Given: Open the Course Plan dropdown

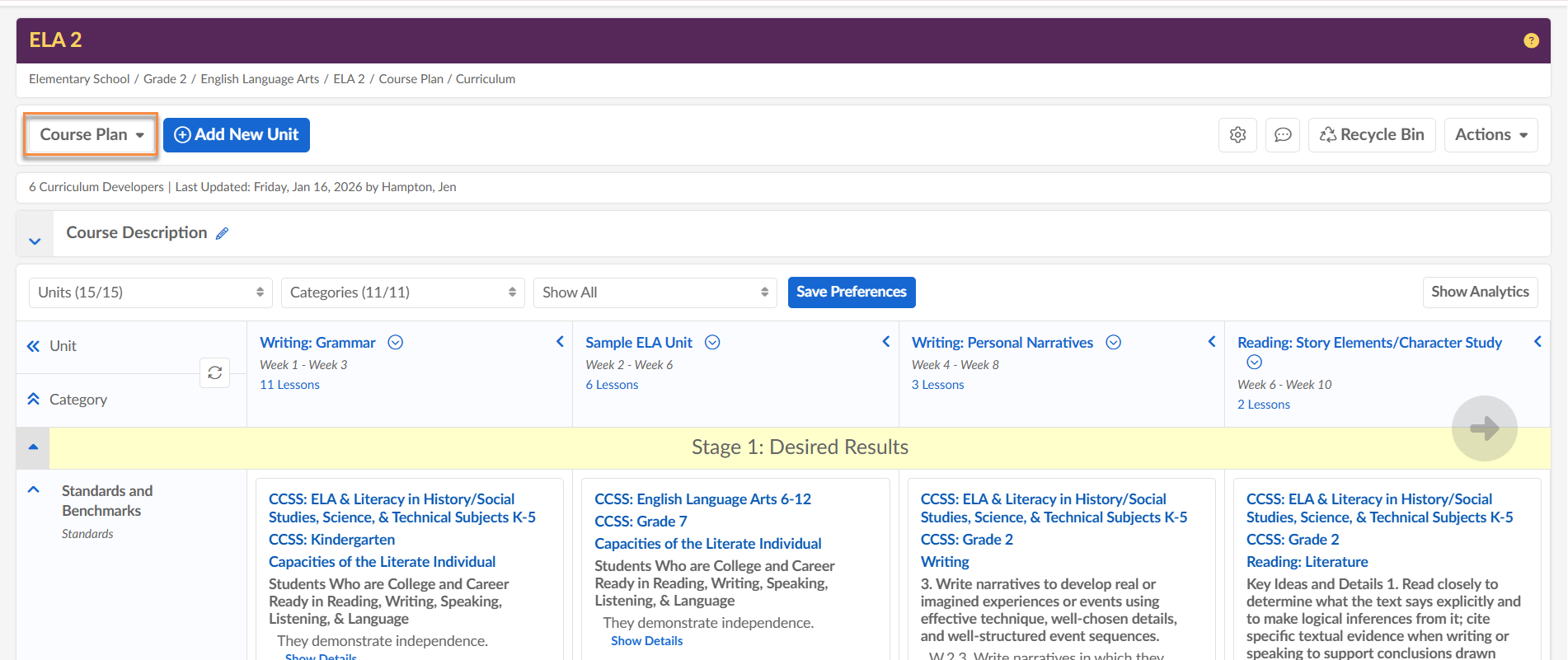Looking at the screenshot, I should click(91, 135).
